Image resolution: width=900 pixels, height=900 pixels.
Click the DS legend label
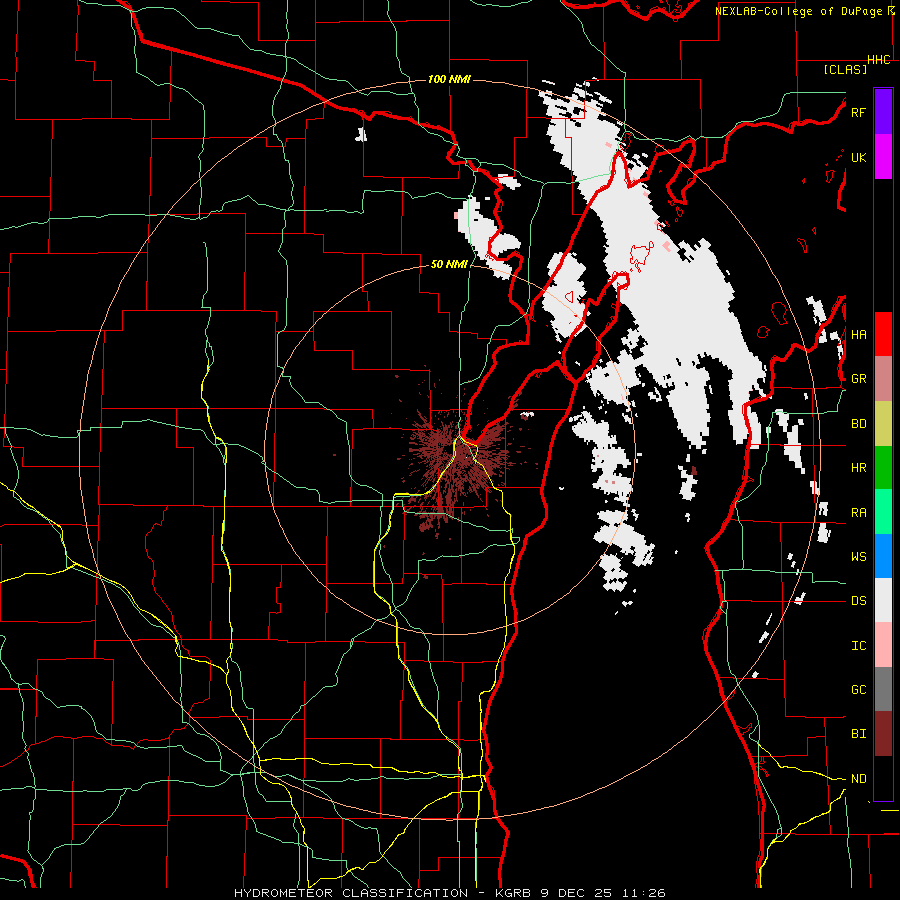(x=858, y=600)
